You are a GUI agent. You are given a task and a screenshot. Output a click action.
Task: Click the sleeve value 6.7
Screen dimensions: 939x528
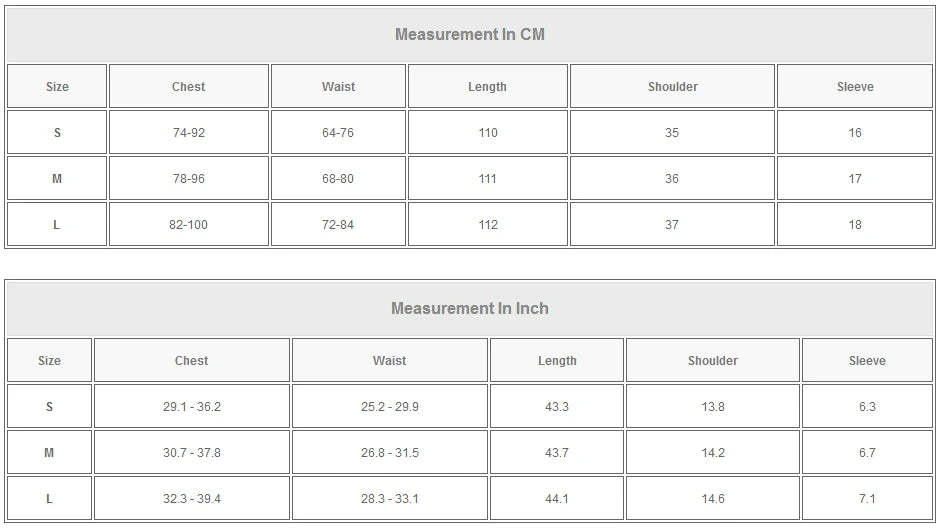[867, 453]
